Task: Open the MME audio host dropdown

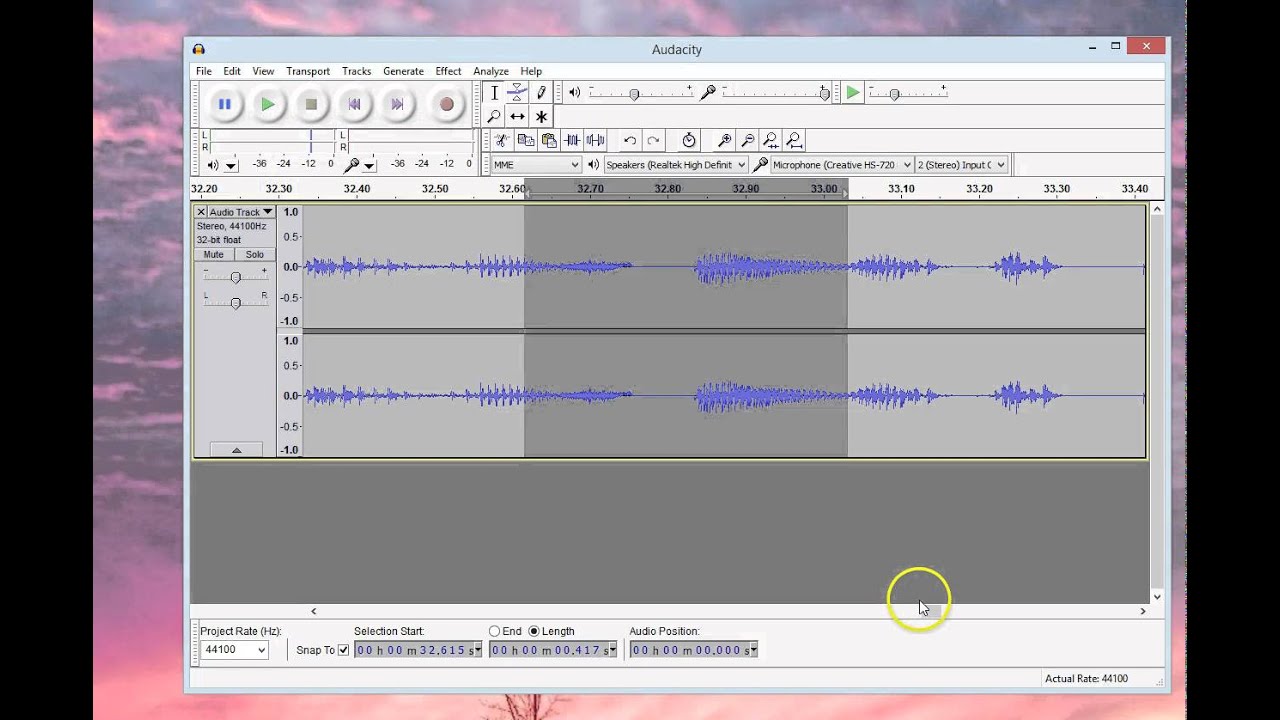Action: [x=536, y=164]
